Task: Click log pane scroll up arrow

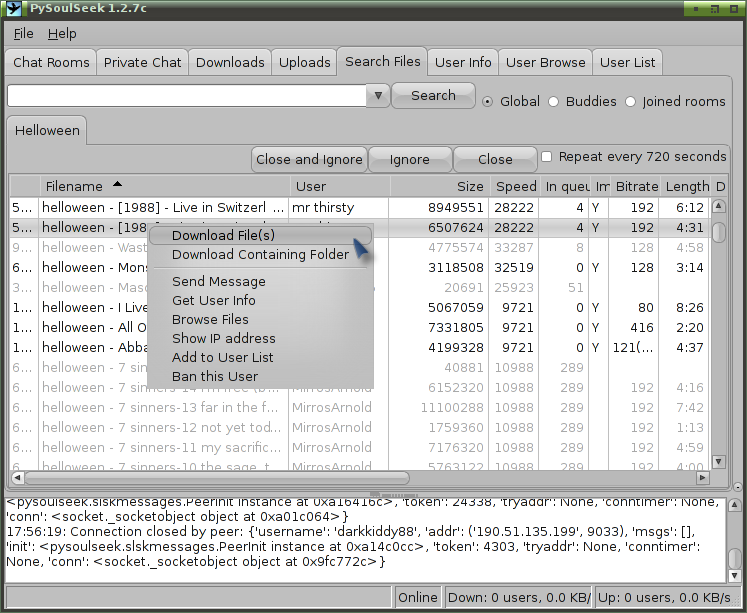Action: [x=735, y=505]
